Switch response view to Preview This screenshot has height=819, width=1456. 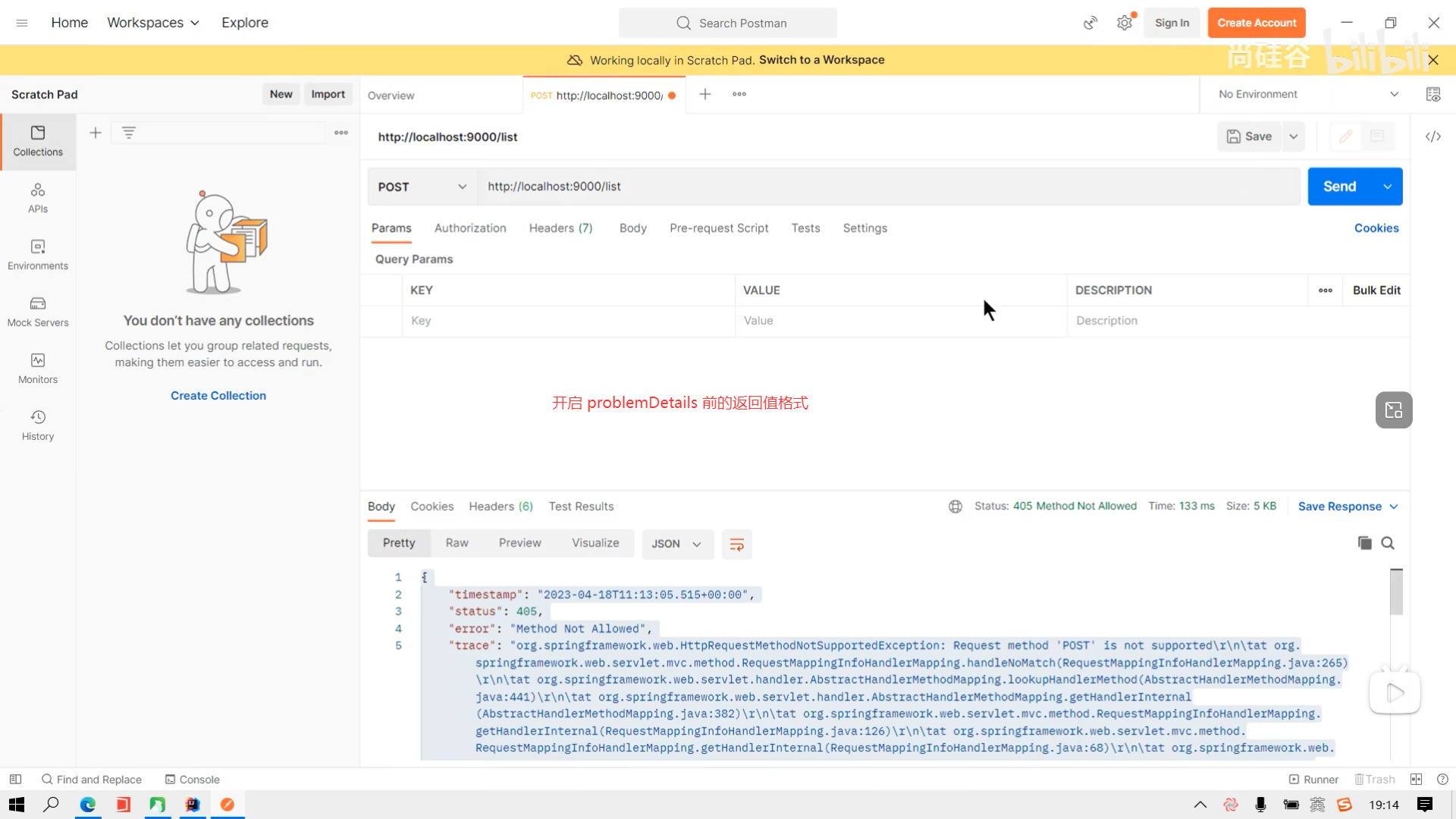(x=519, y=543)
